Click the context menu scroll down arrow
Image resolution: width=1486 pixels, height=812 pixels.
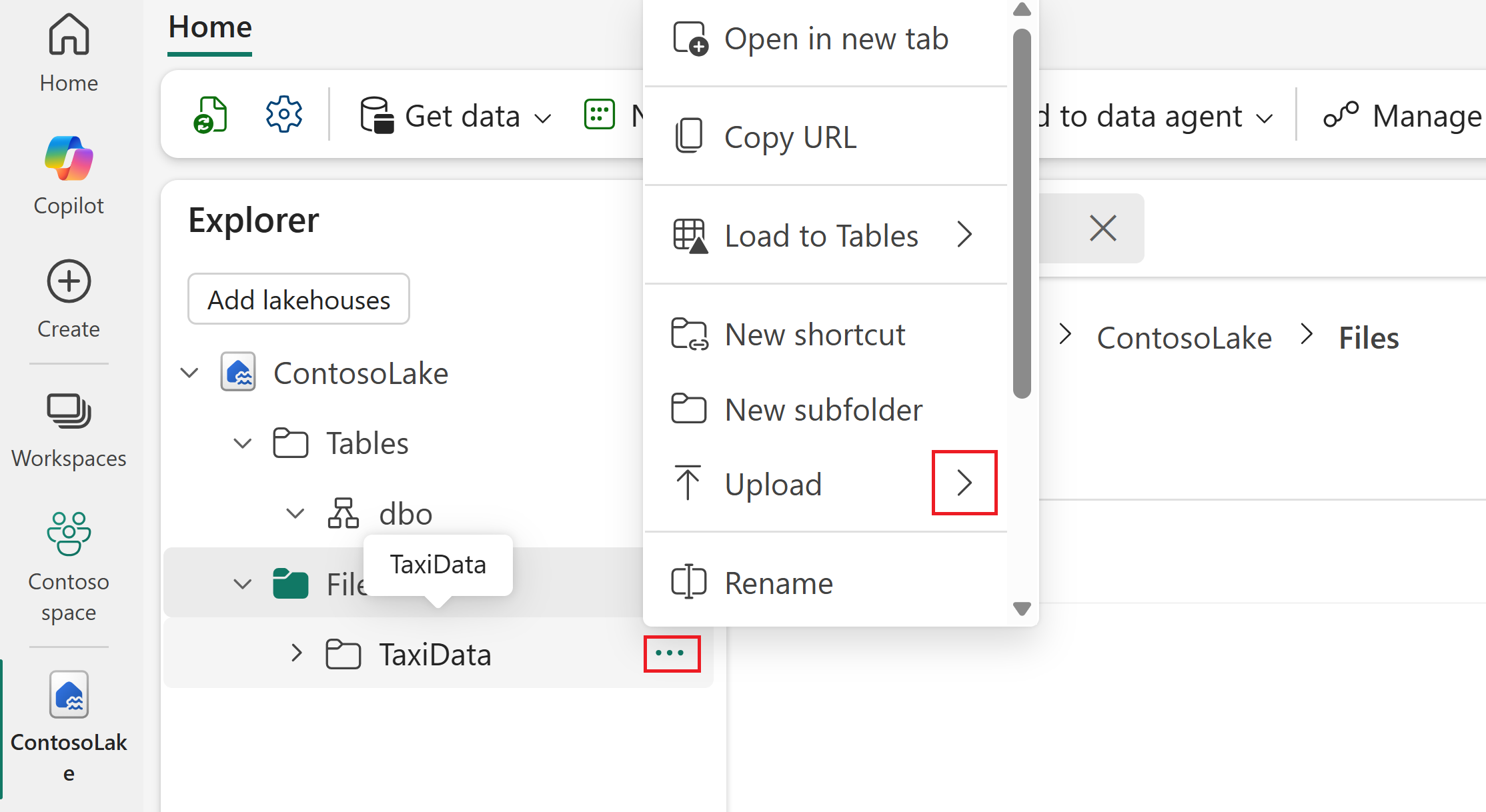point(1021,609)
